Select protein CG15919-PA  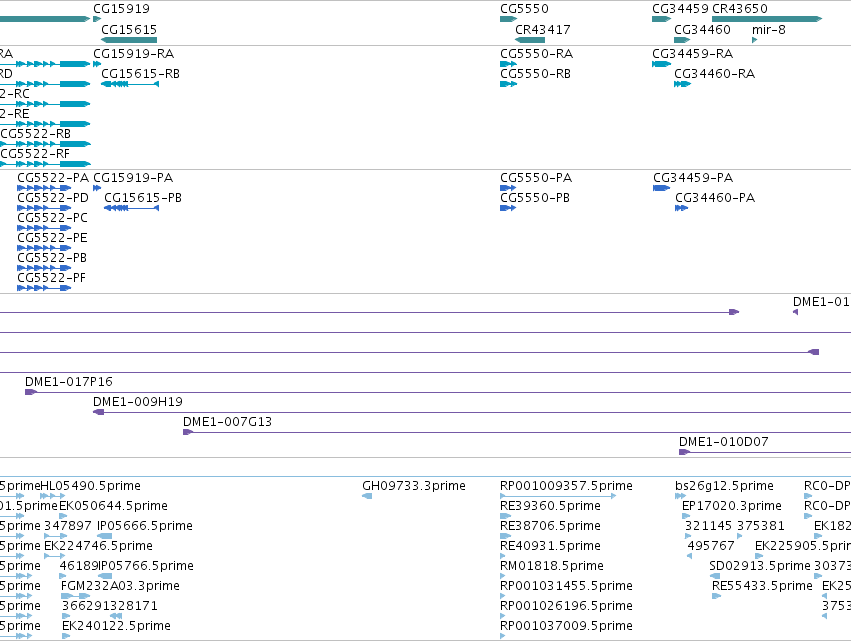click(133, 178)
